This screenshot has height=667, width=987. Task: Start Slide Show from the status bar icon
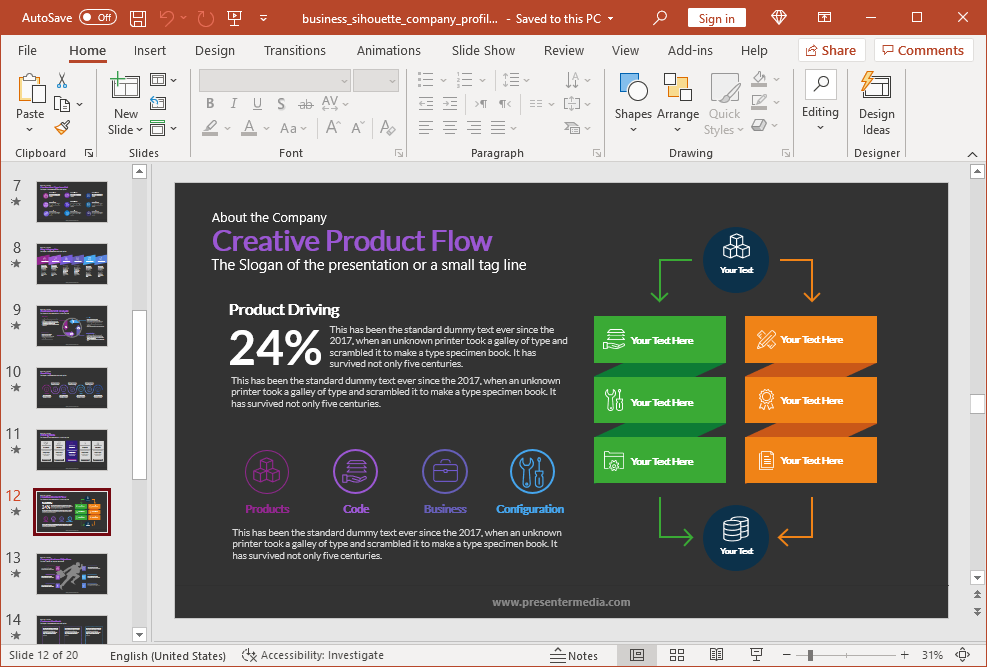click(x=756, y=655)
